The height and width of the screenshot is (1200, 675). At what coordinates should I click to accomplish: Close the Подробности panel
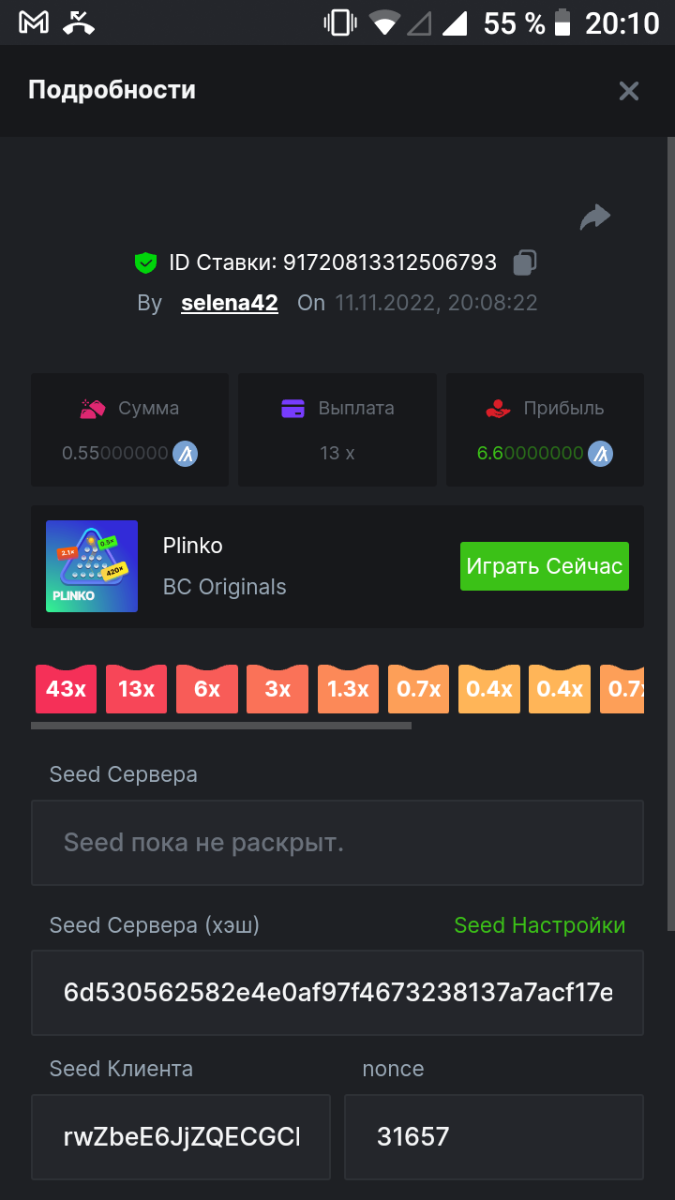tap(628, 91)
